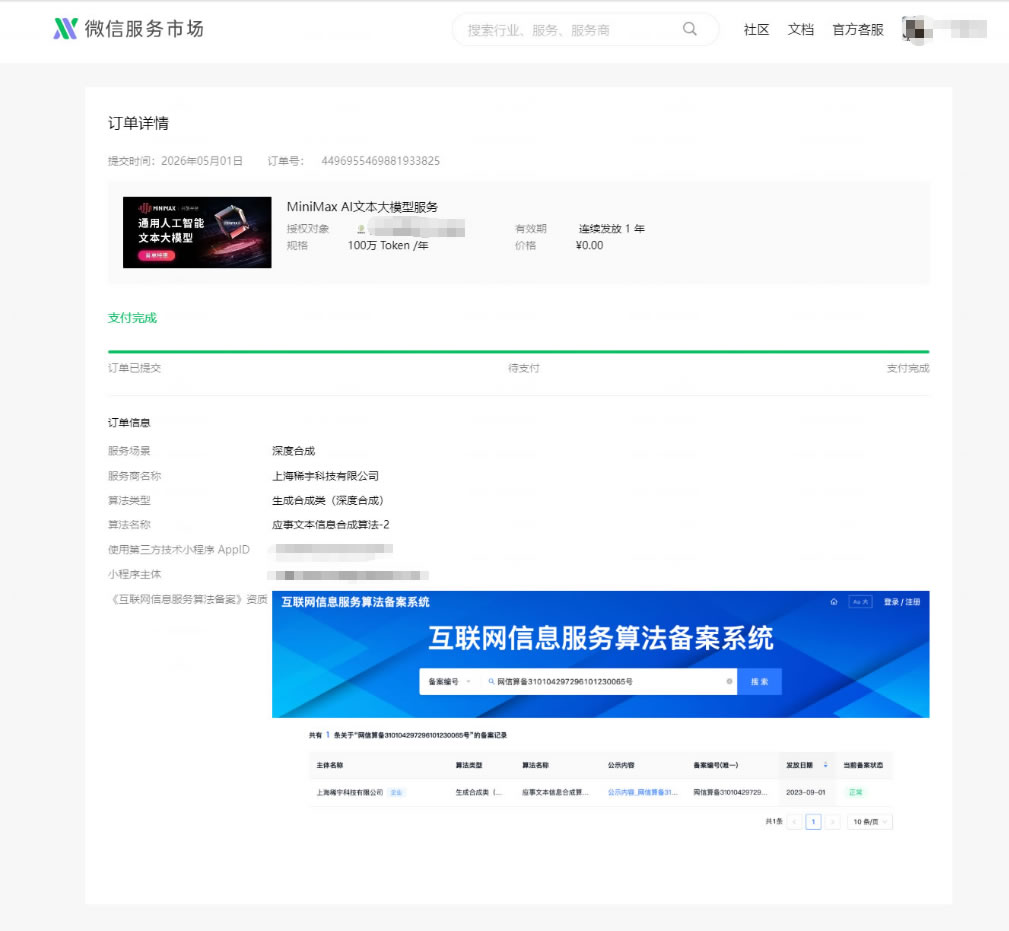The height and width of the screenshot is (931, 1009).
Task: Click the 《互联网信息服务算法备案》资质 label
Action: click(x=188, y=600)
